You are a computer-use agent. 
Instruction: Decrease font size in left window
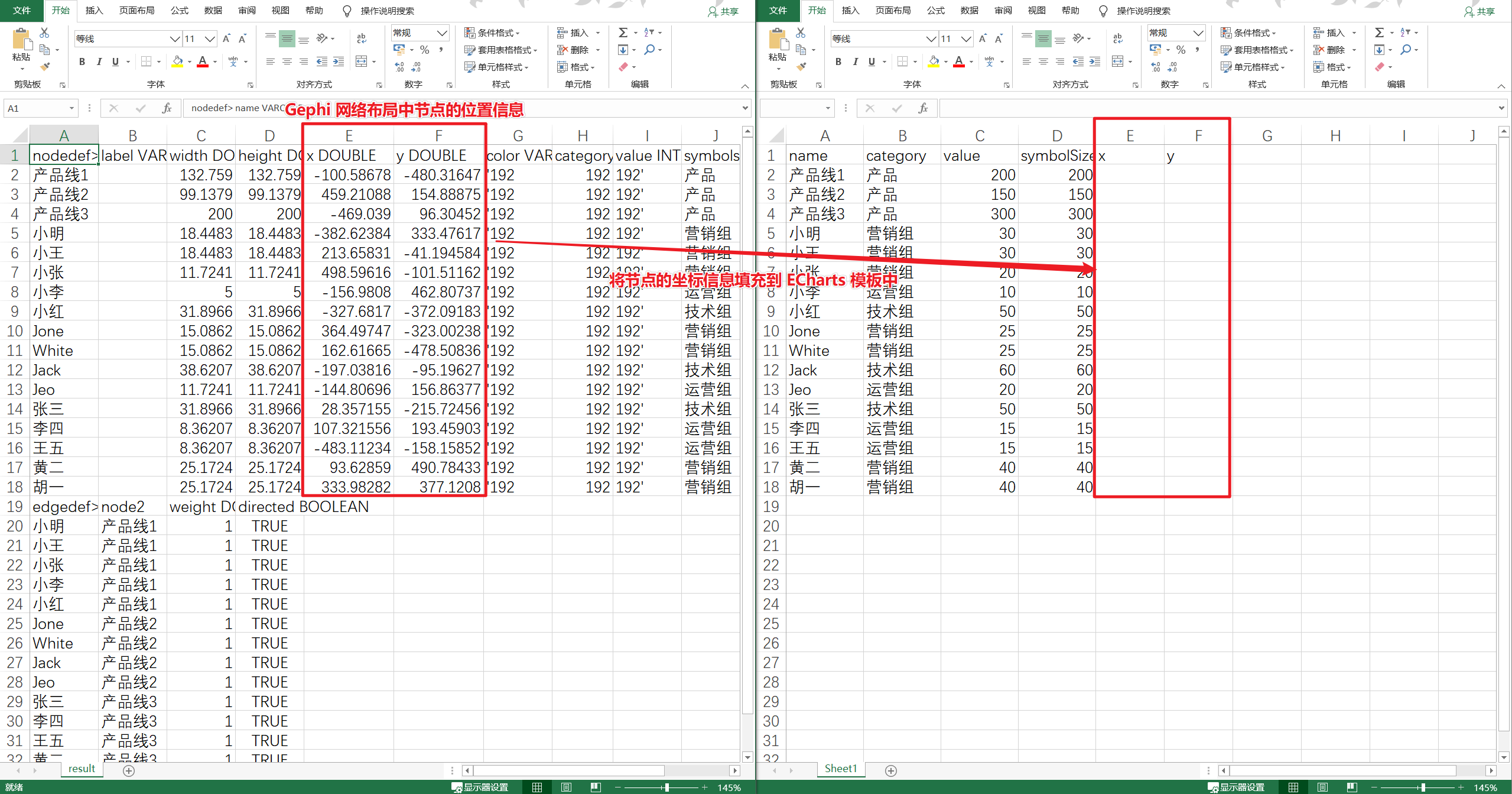[x=242, y=39]
